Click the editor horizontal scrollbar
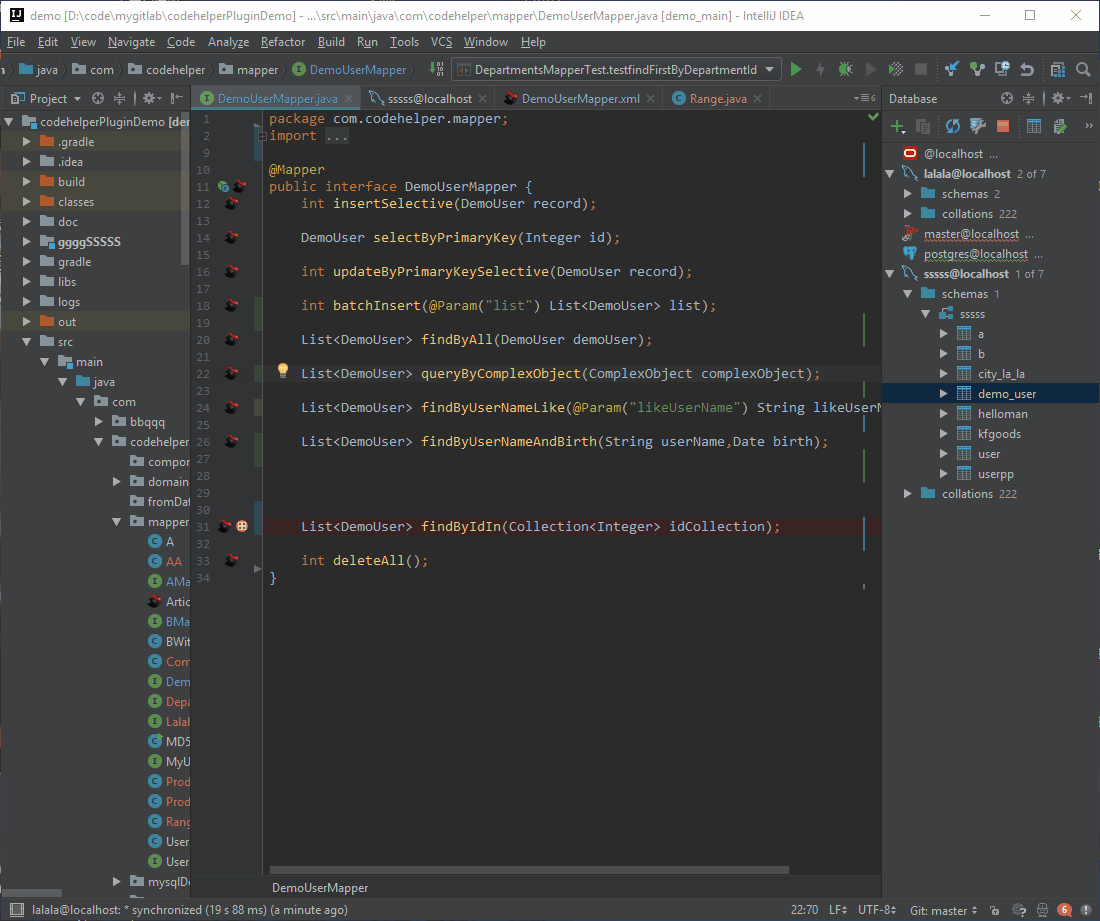 [530, 870]
